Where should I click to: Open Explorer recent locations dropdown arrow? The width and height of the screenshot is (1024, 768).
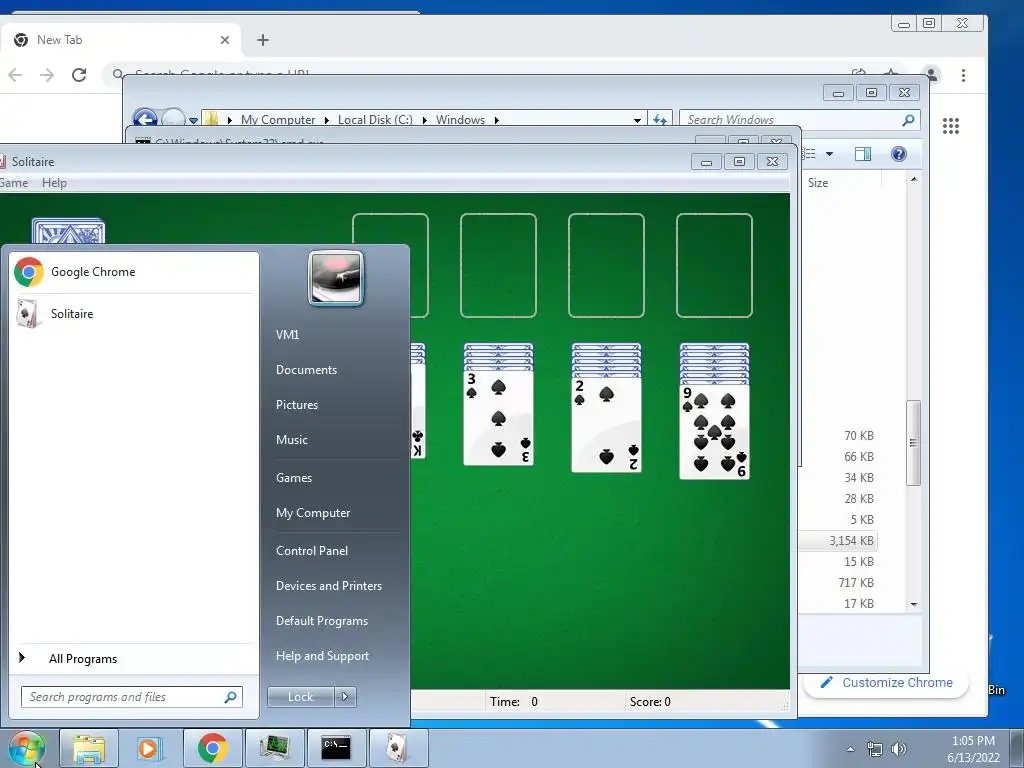click(x=193, y=120)
